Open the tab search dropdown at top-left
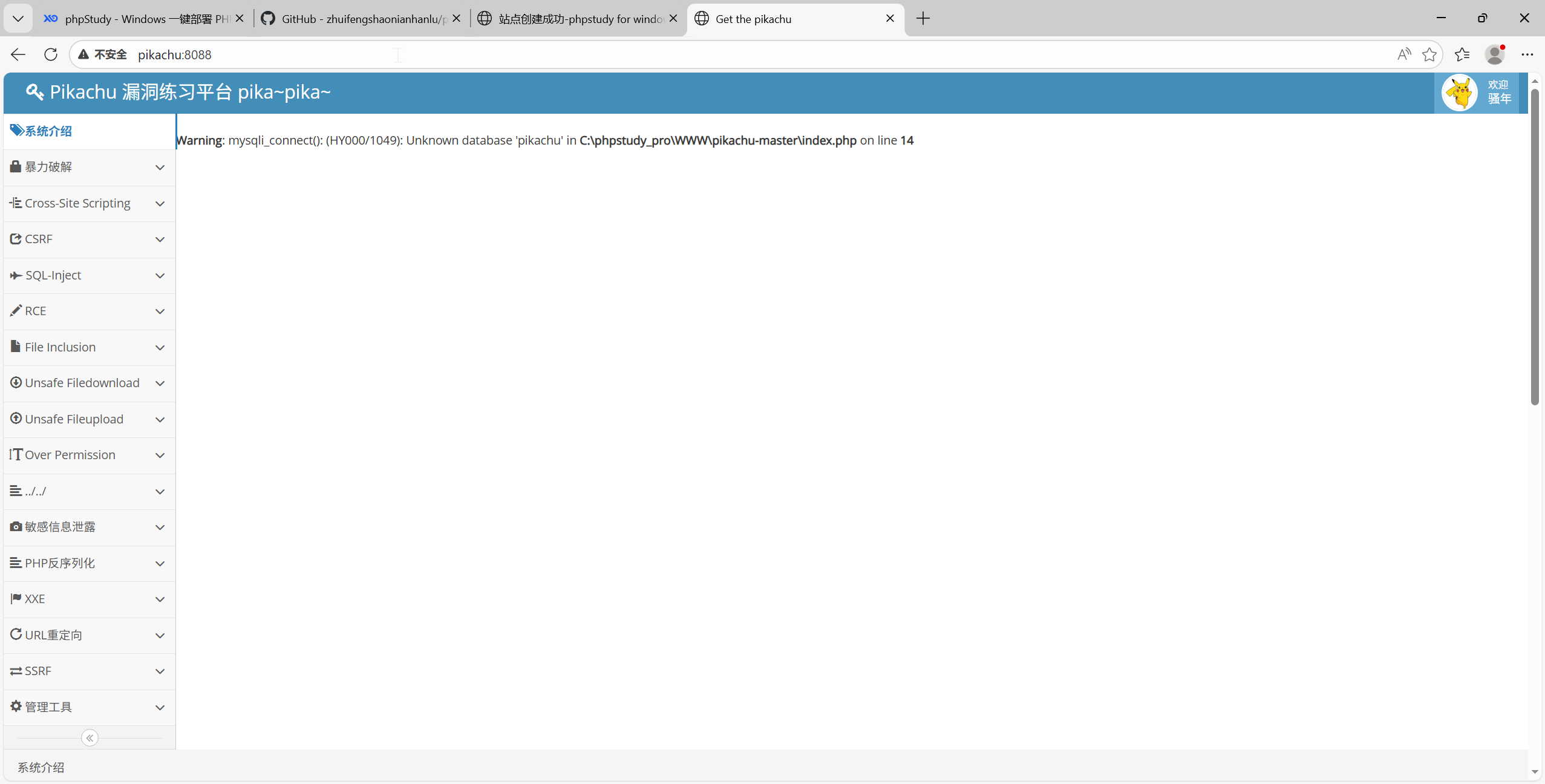Screen dimensions: 1545x784 click(x=18, y=19)
